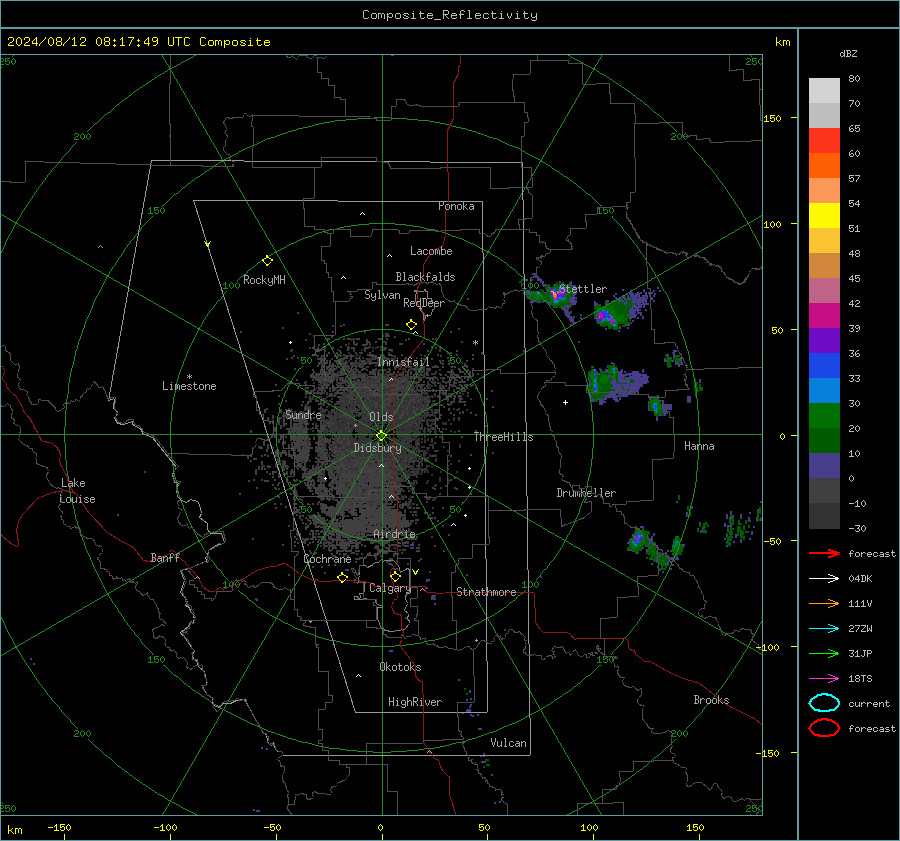The image size is (900, 841).
Task: Click the yellow diamond marker near RockyMH
Action: click(267, 261)
